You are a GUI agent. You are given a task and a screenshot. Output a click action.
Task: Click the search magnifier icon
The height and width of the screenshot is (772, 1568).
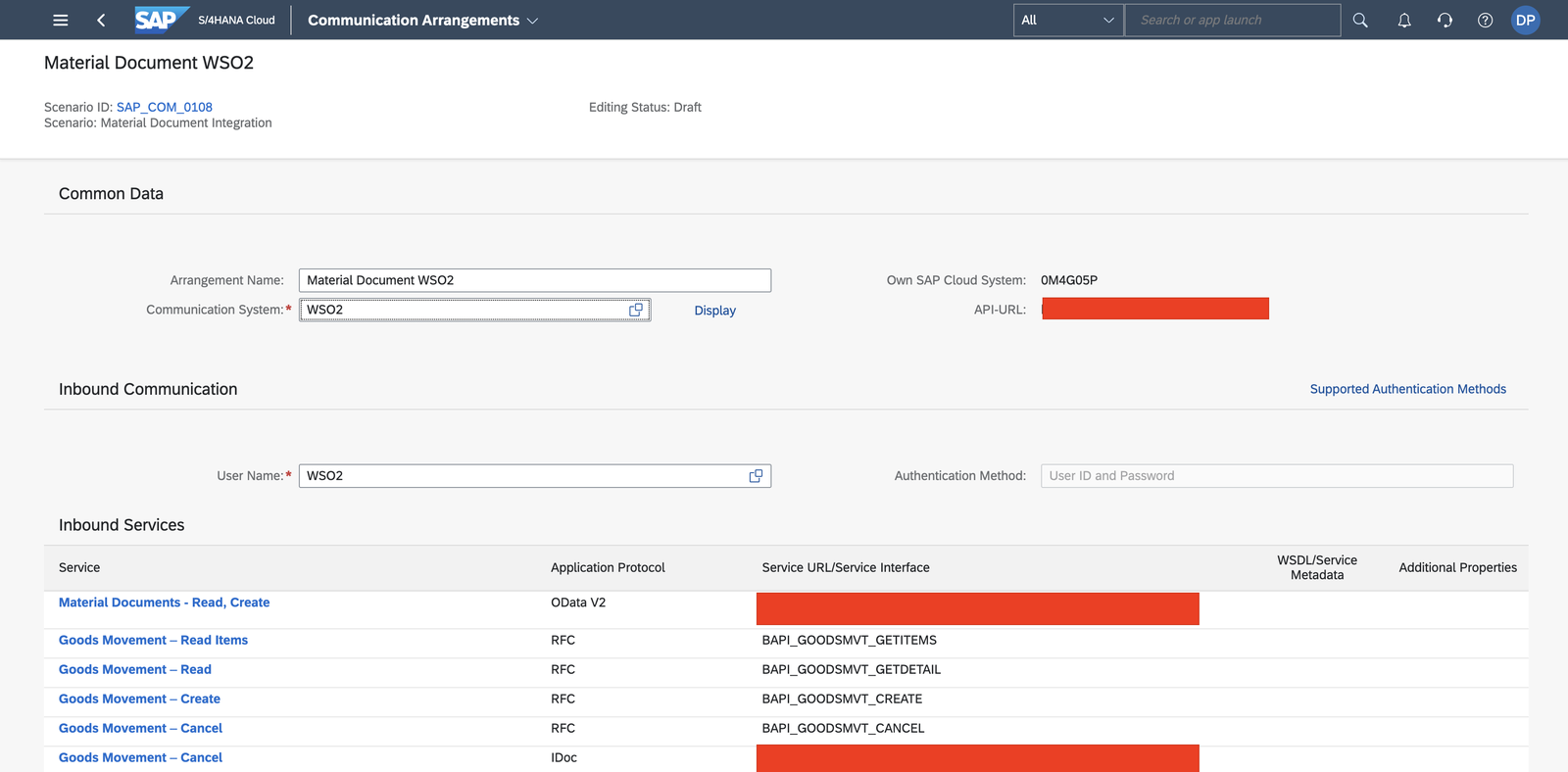click(1360, 20)
